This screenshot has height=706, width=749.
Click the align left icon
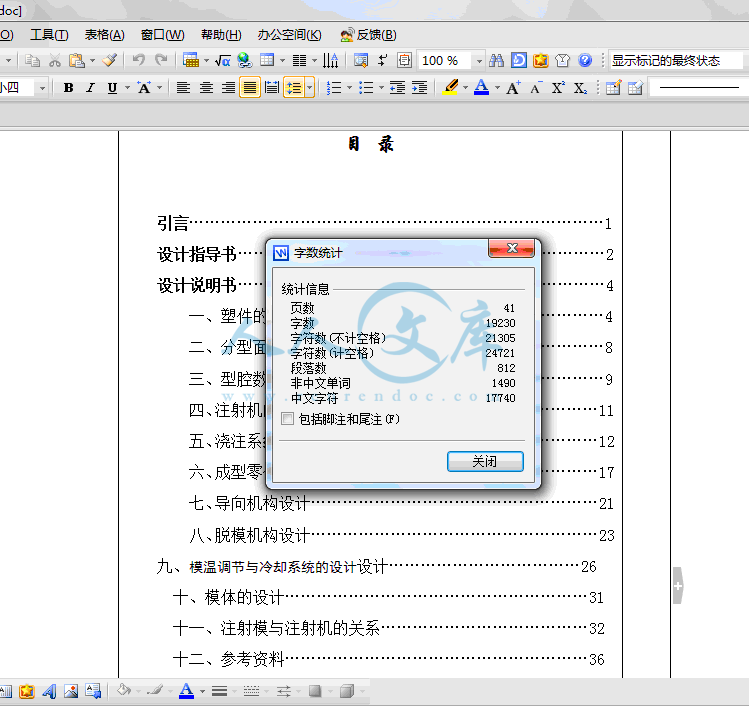[183, 88]
